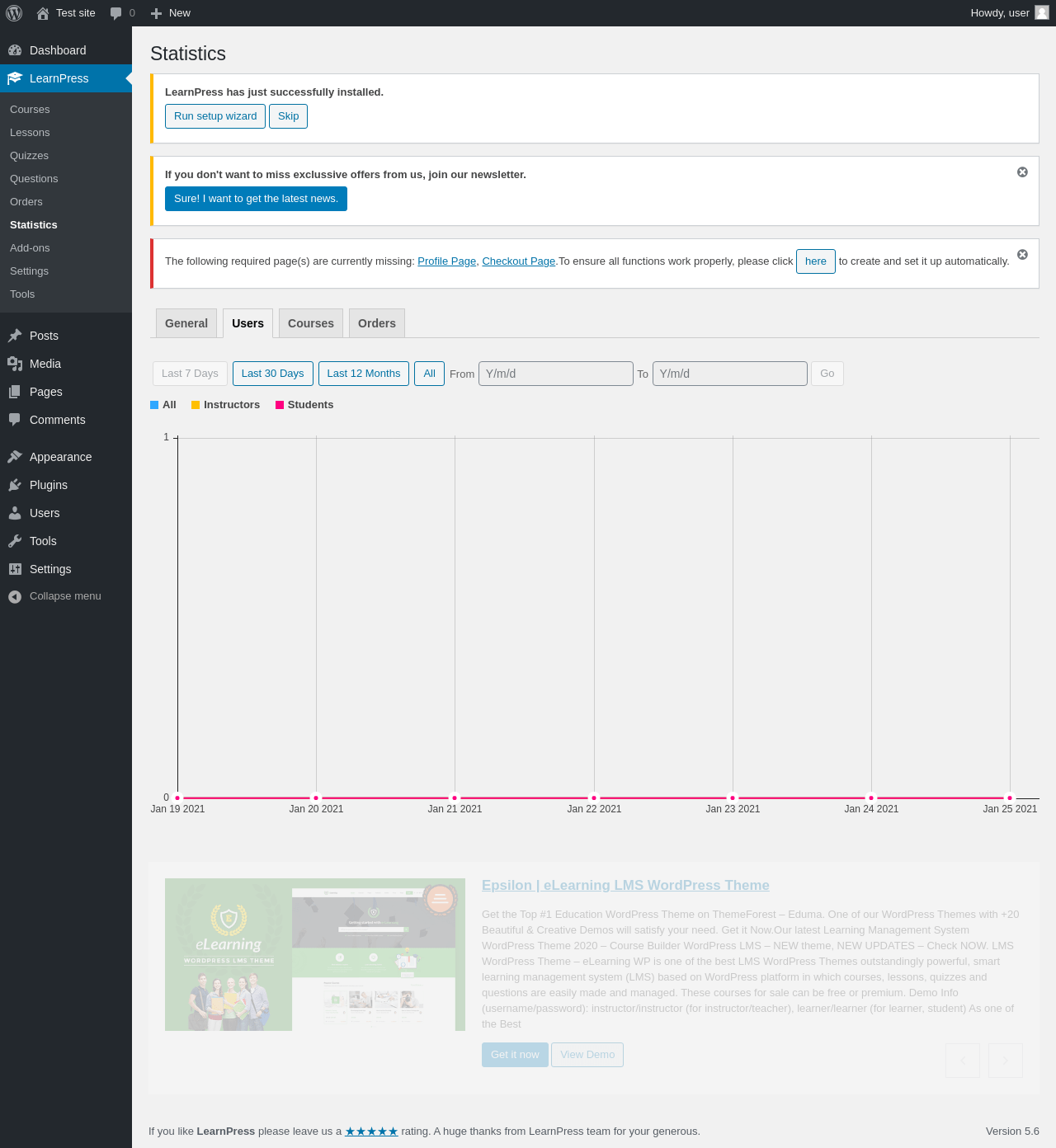1056x1148 pixels.
Task: Dismiss the missing pages notice
Action: pos(1022,255)
